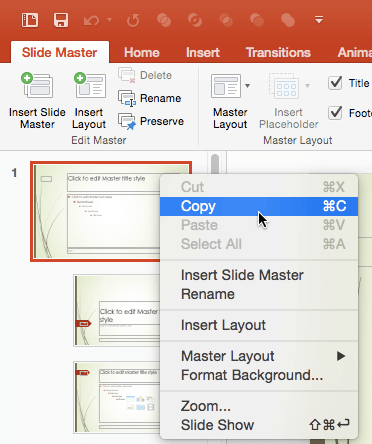The width and height of the screenshot is (372, 444).
Task: Toggle the Title checkbox
Action: [x=335, y=83]
